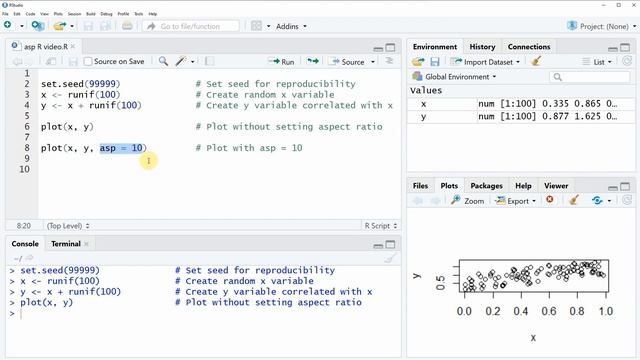Expand the recent files dropdown arrow
Viewport: 640px width, 360px height.
coord(72,26)
